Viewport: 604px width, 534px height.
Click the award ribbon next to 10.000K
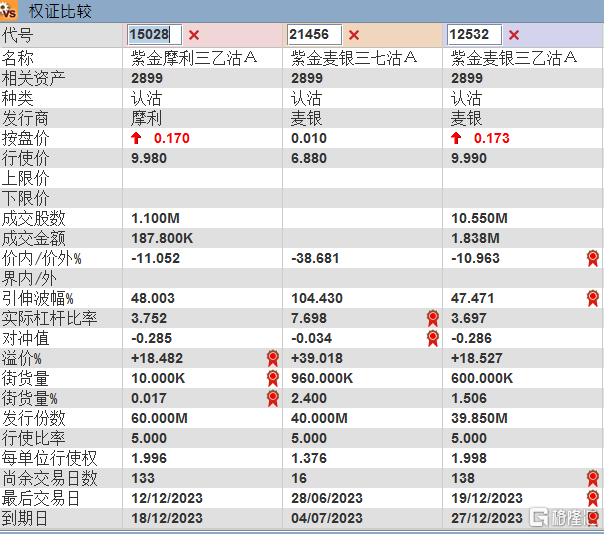tap(273, 378)
